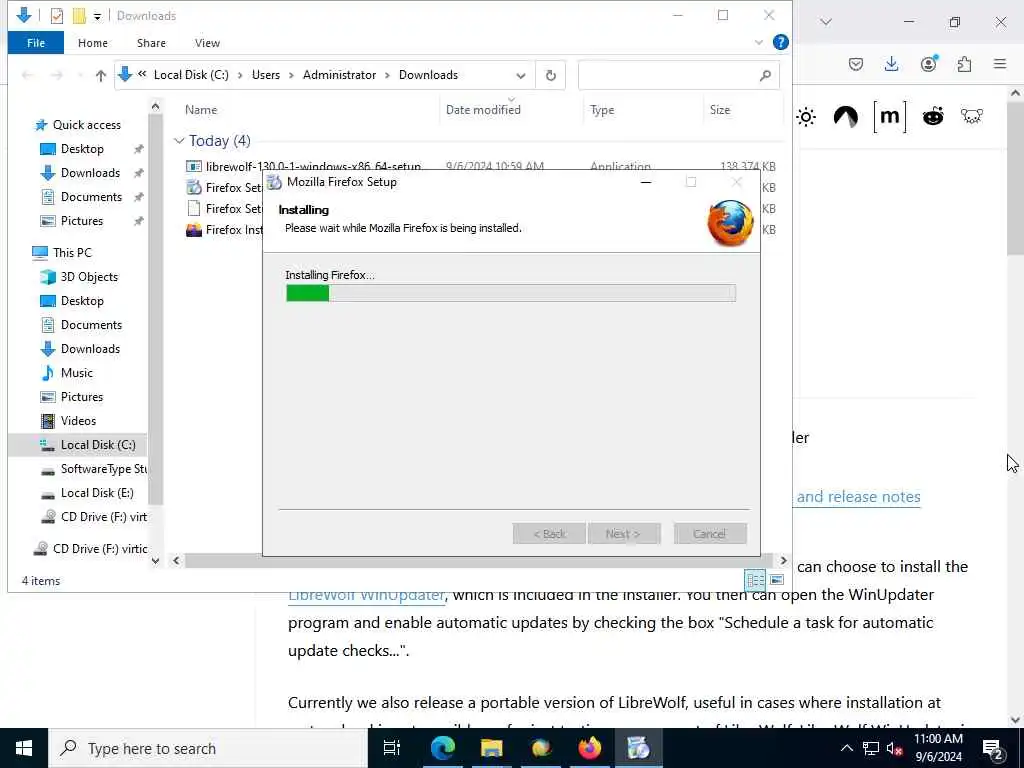
Task: Open the mascot icon right of Reddit
Action: click(x=972, y=116)
